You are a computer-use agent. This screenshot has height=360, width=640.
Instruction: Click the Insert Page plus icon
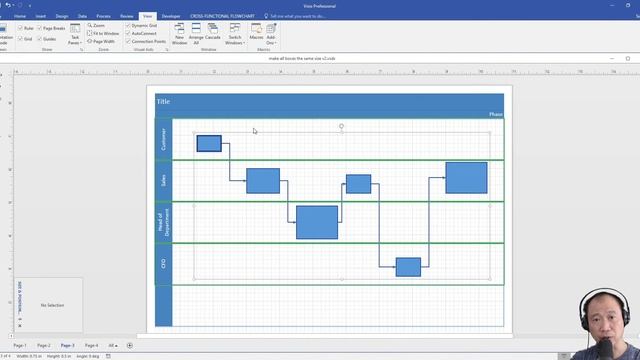(x=130, y=345)
